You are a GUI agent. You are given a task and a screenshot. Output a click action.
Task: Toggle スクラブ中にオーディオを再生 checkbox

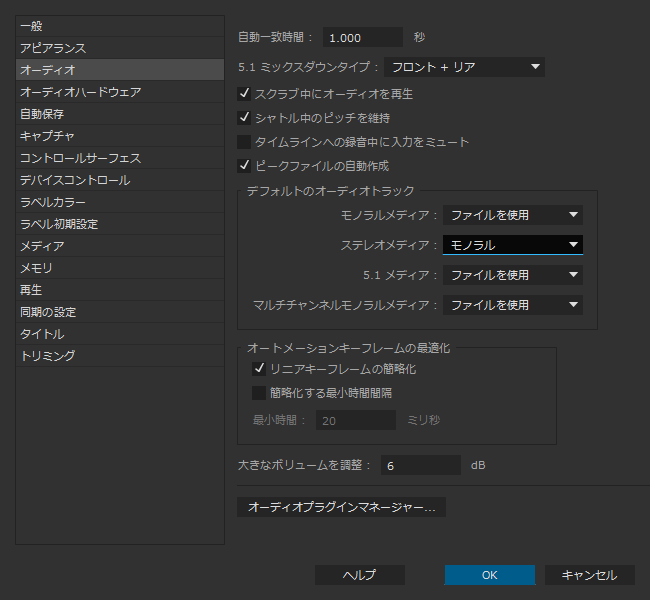tap(244, 94)
